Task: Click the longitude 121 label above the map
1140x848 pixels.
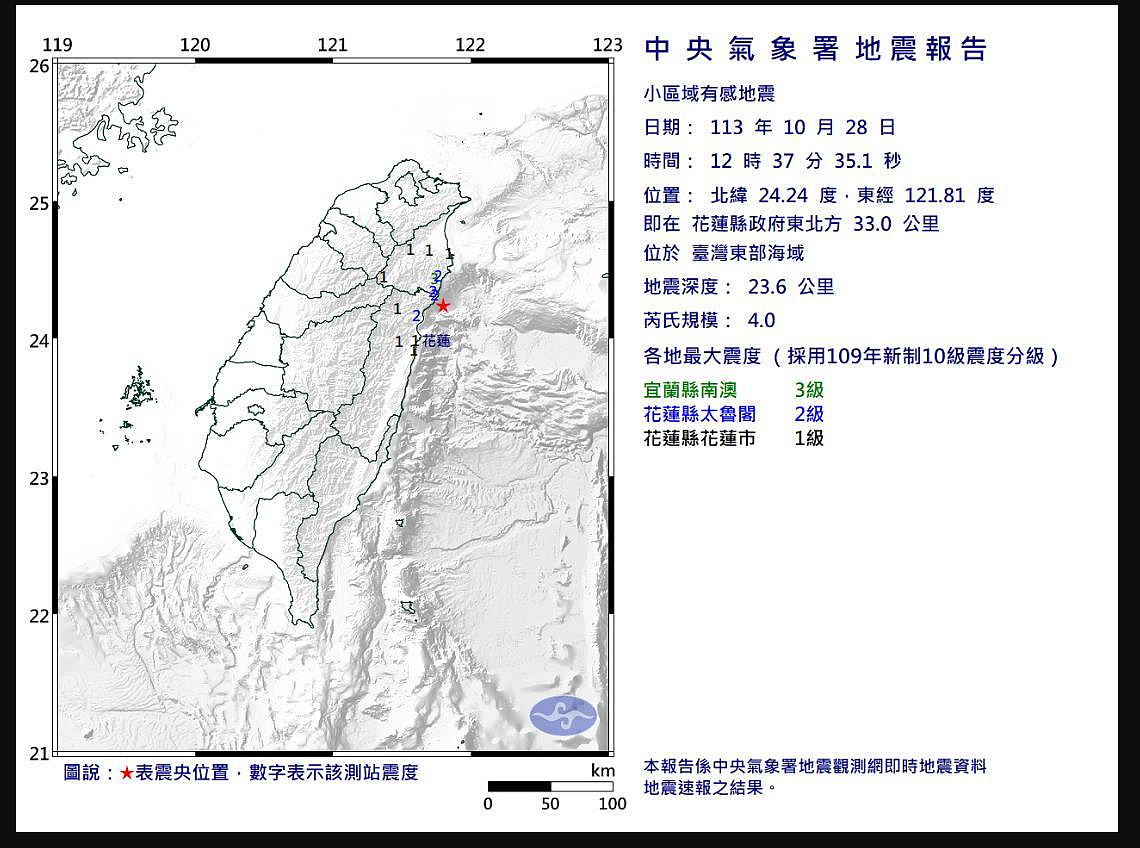Action: coord(332,45)
